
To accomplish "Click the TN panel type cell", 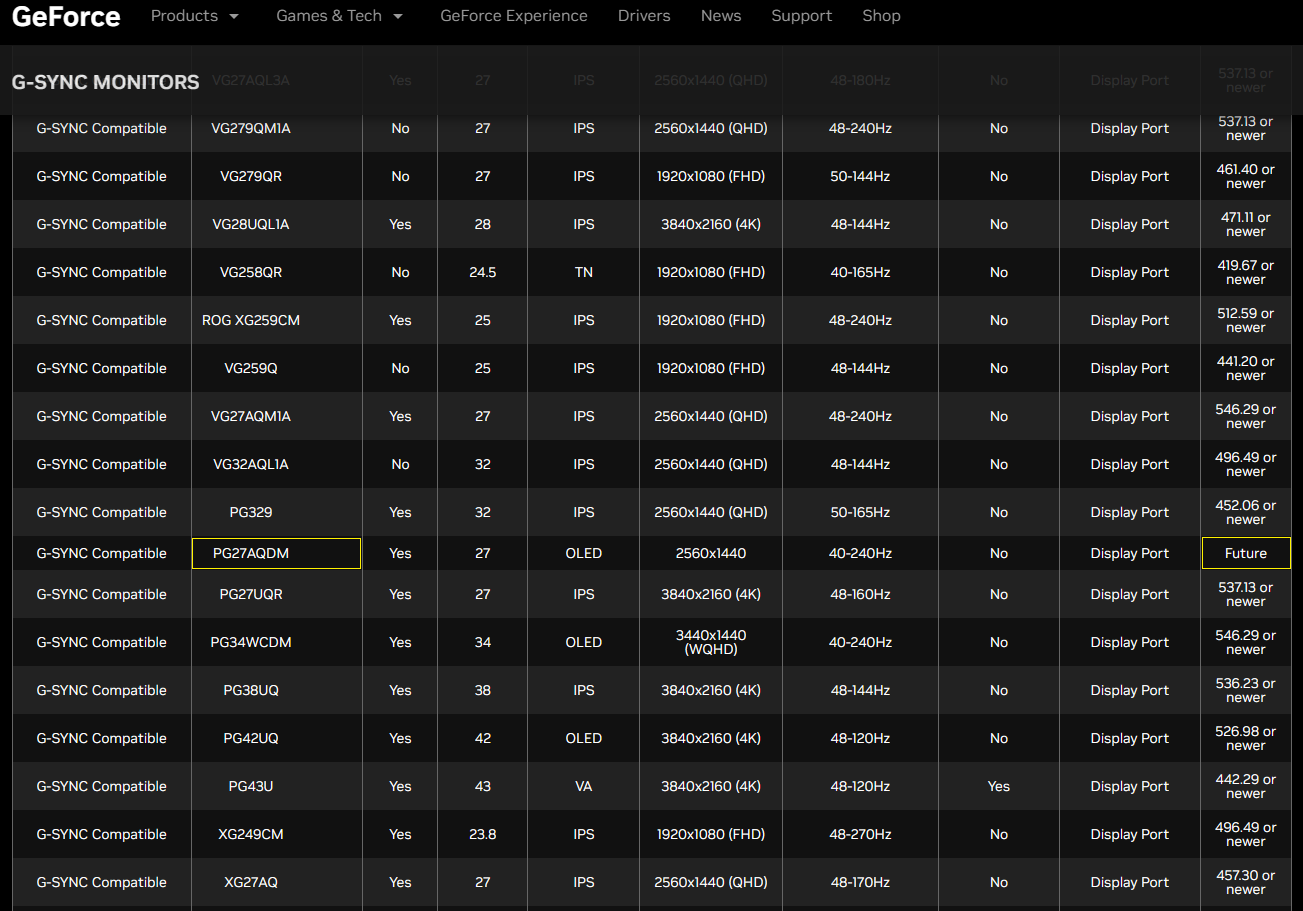I will pyautogui.click(x=583, y=272).
